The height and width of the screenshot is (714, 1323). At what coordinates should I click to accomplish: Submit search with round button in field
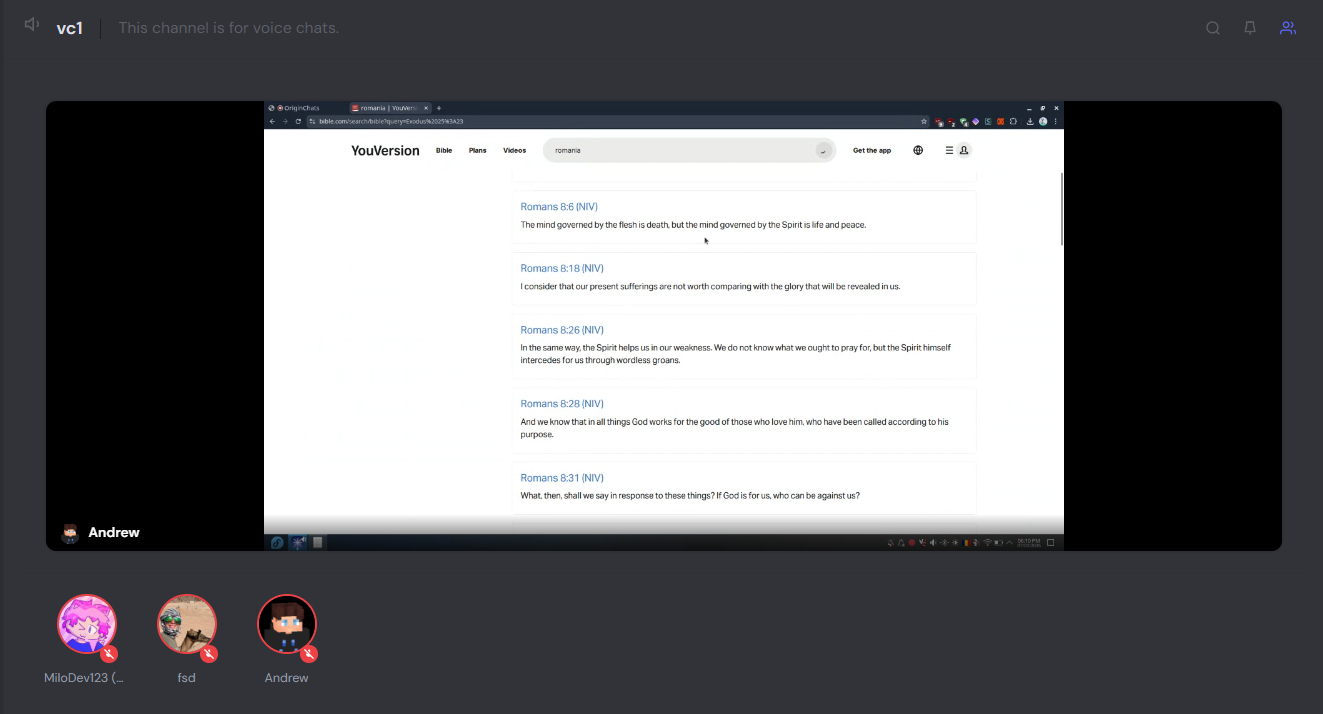(823, 151)
